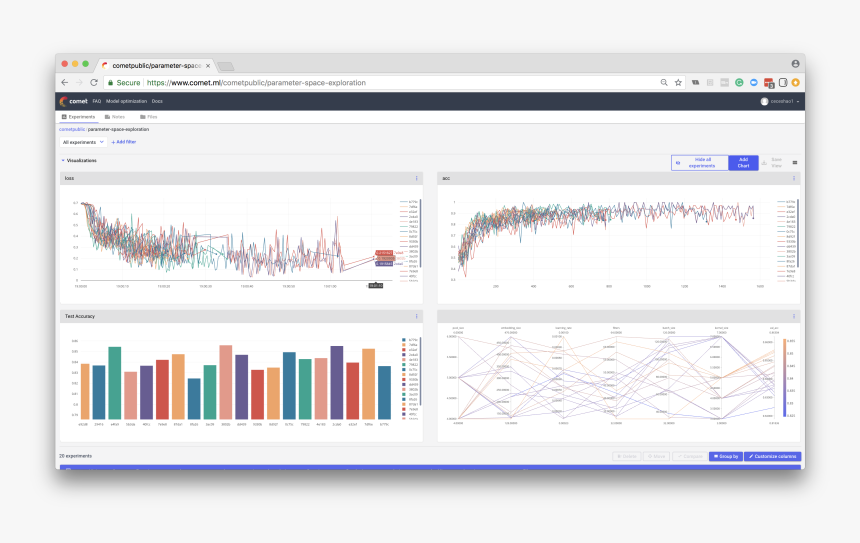The width and height of the screenshot is (860, 543).
Task: Click the Move button above experiments table
Action: [x=656, y=456]
